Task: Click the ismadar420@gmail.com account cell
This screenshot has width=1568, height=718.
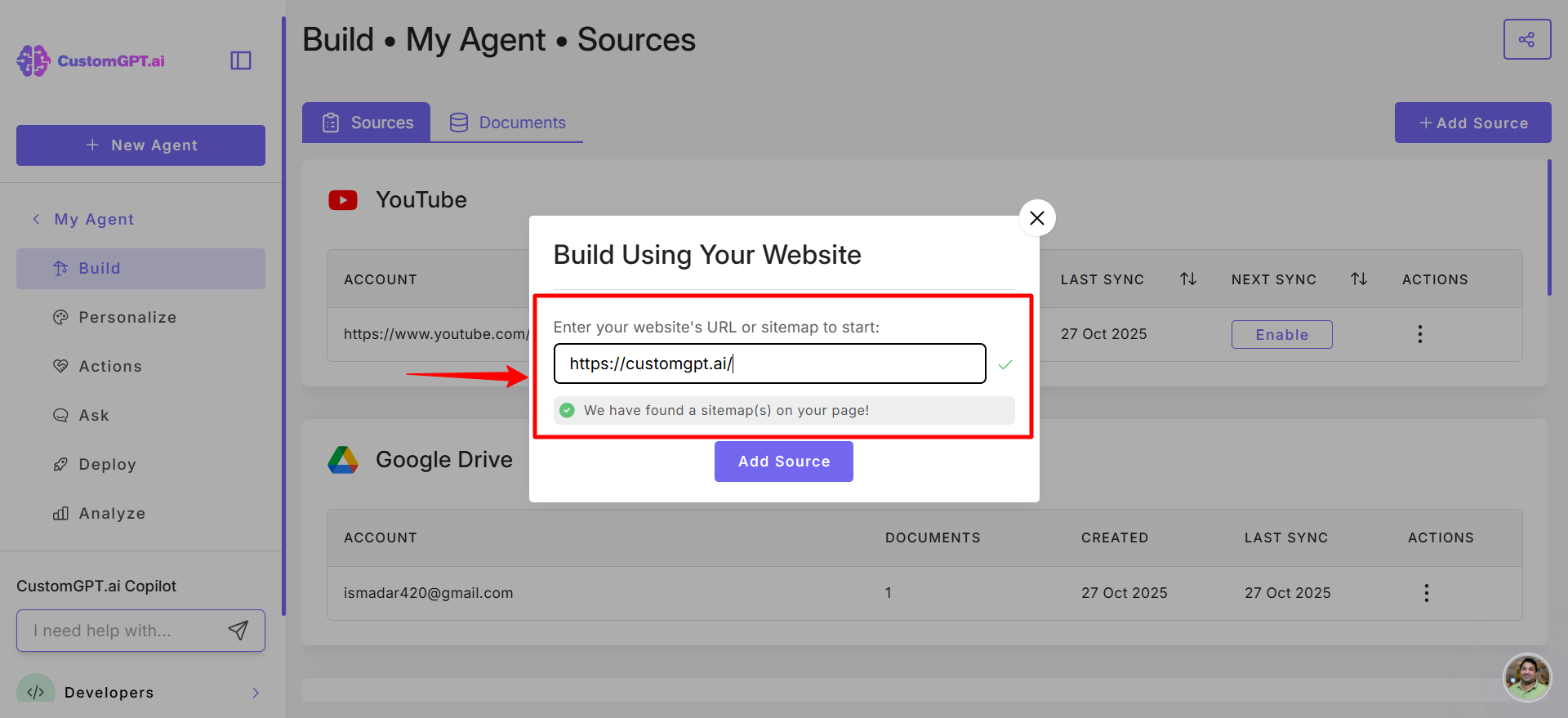Action: [429, 593]
